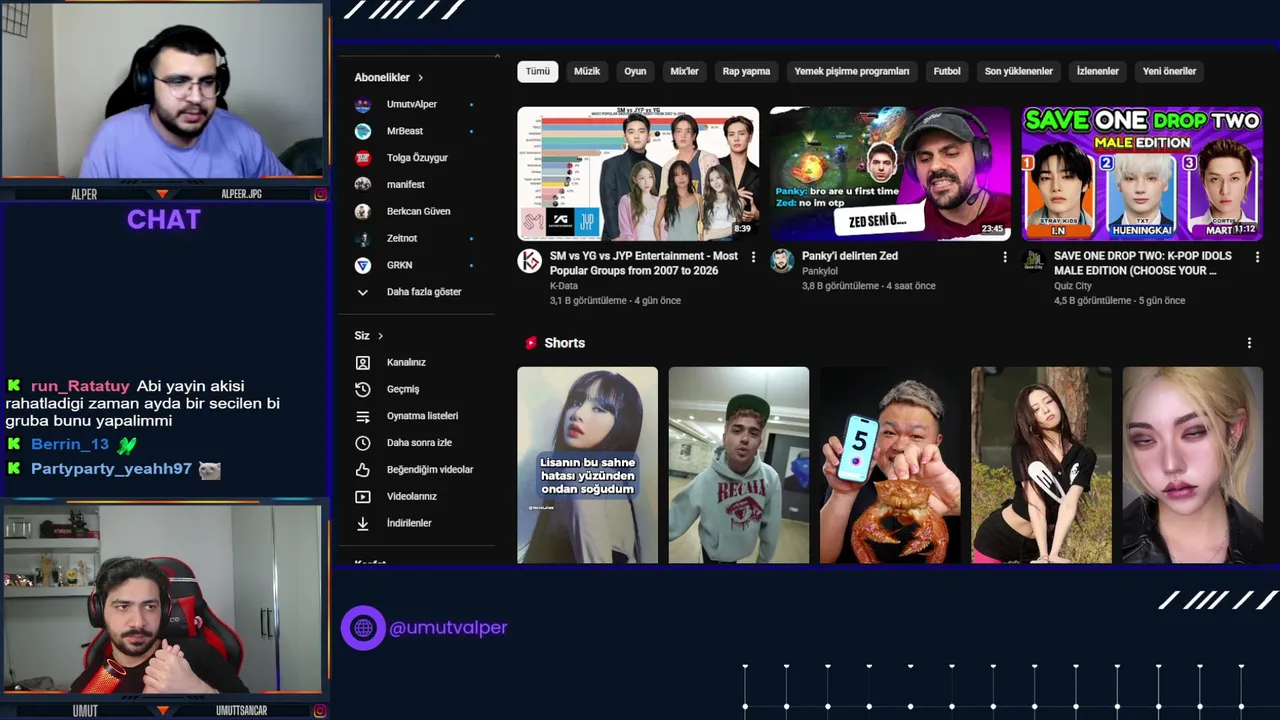Expand the Siz section chevron

(380, 336)
